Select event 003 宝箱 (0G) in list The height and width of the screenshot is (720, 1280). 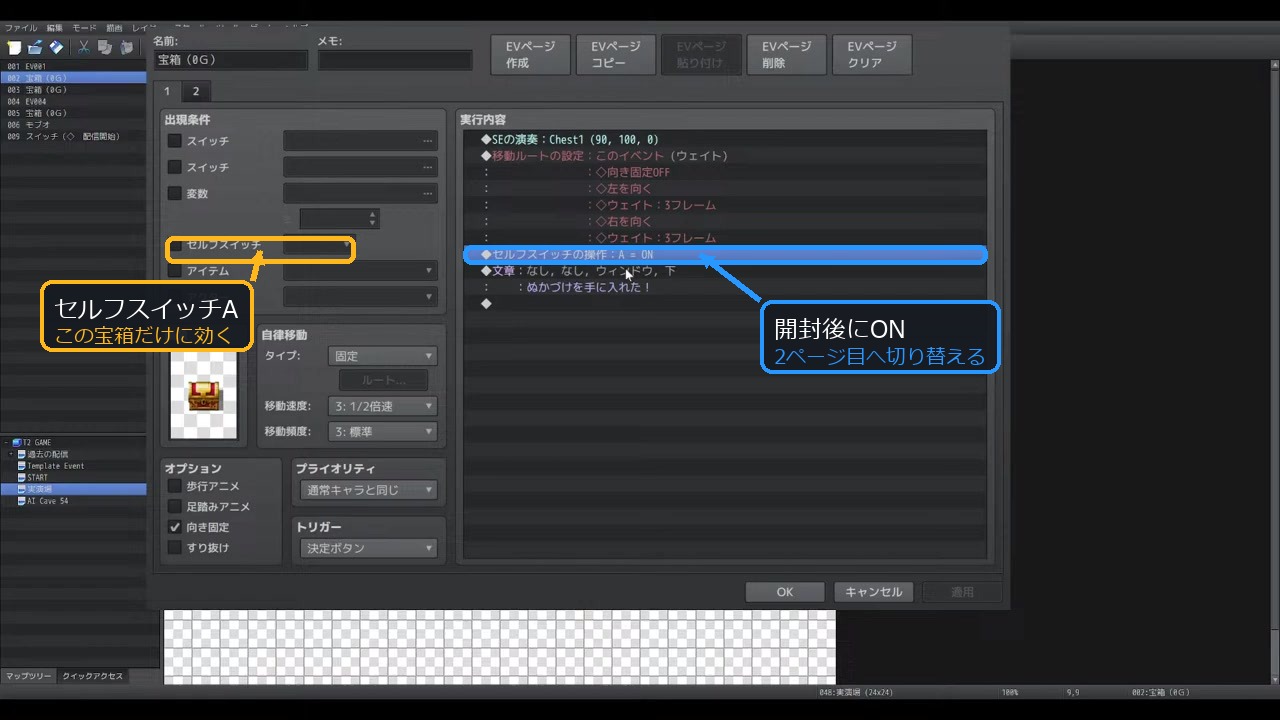click(73, 89)
